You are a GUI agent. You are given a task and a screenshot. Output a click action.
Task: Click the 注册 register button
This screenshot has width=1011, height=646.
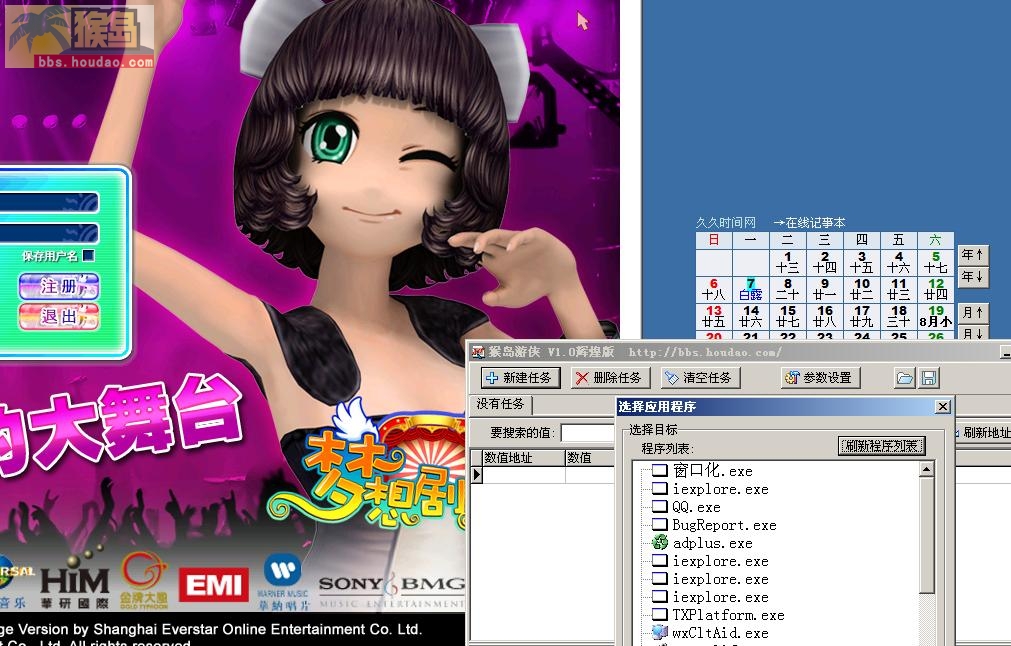[x=59, y=286]
